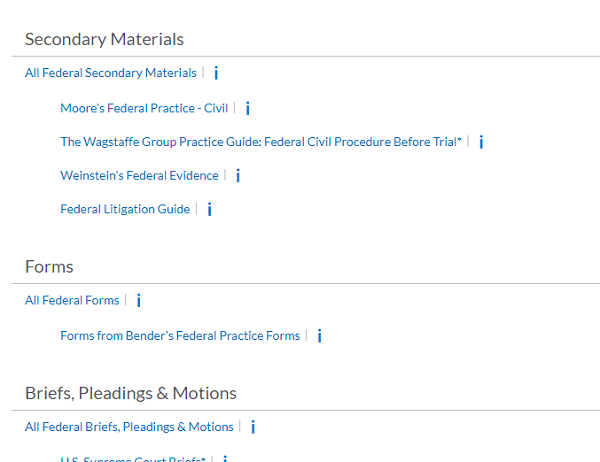Click the Secondary Materials section heading
Viewport: 600px width, 462px height.
(x=104, y=40)
